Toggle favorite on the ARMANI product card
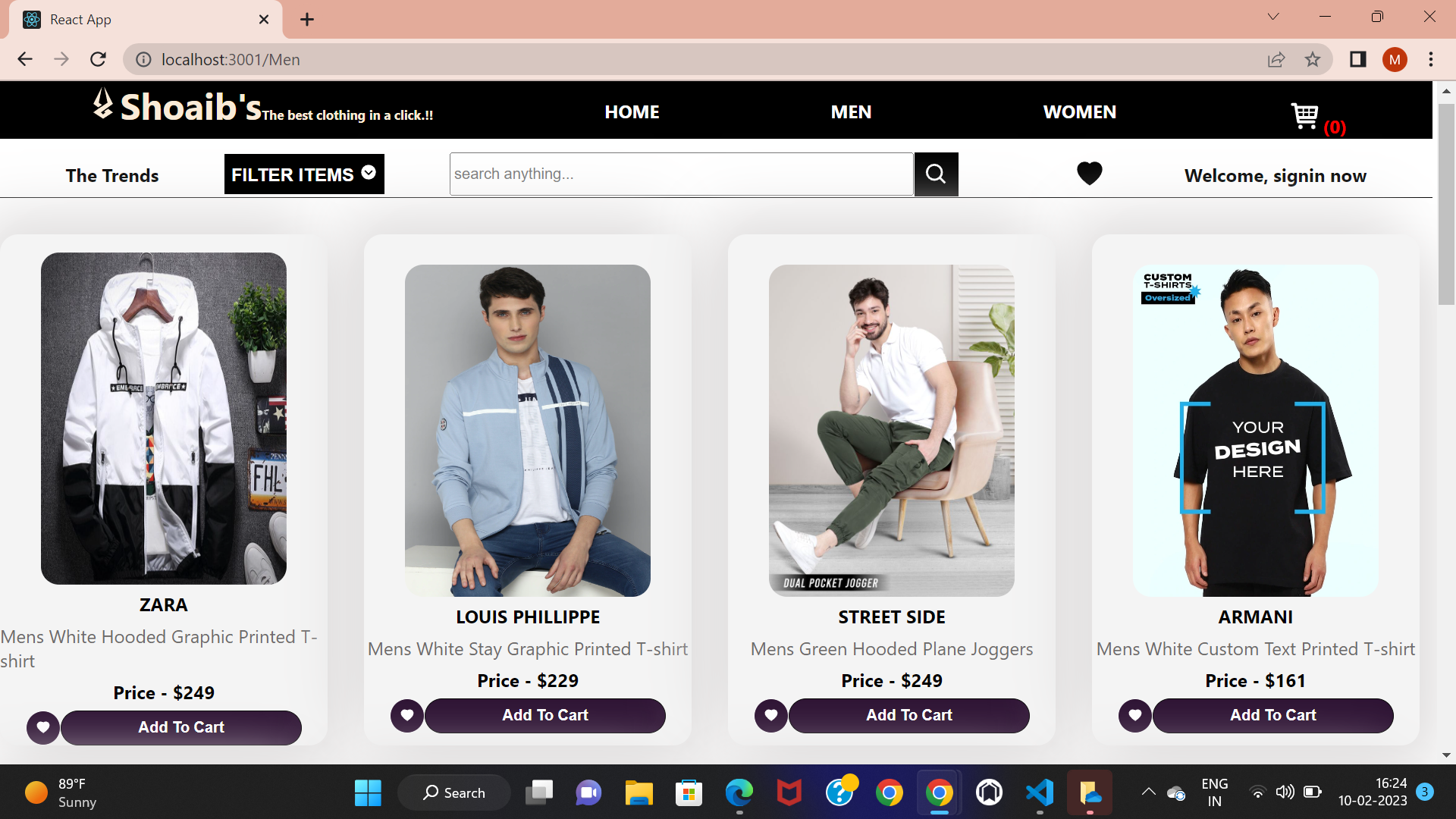 (x=1134, y=715)
